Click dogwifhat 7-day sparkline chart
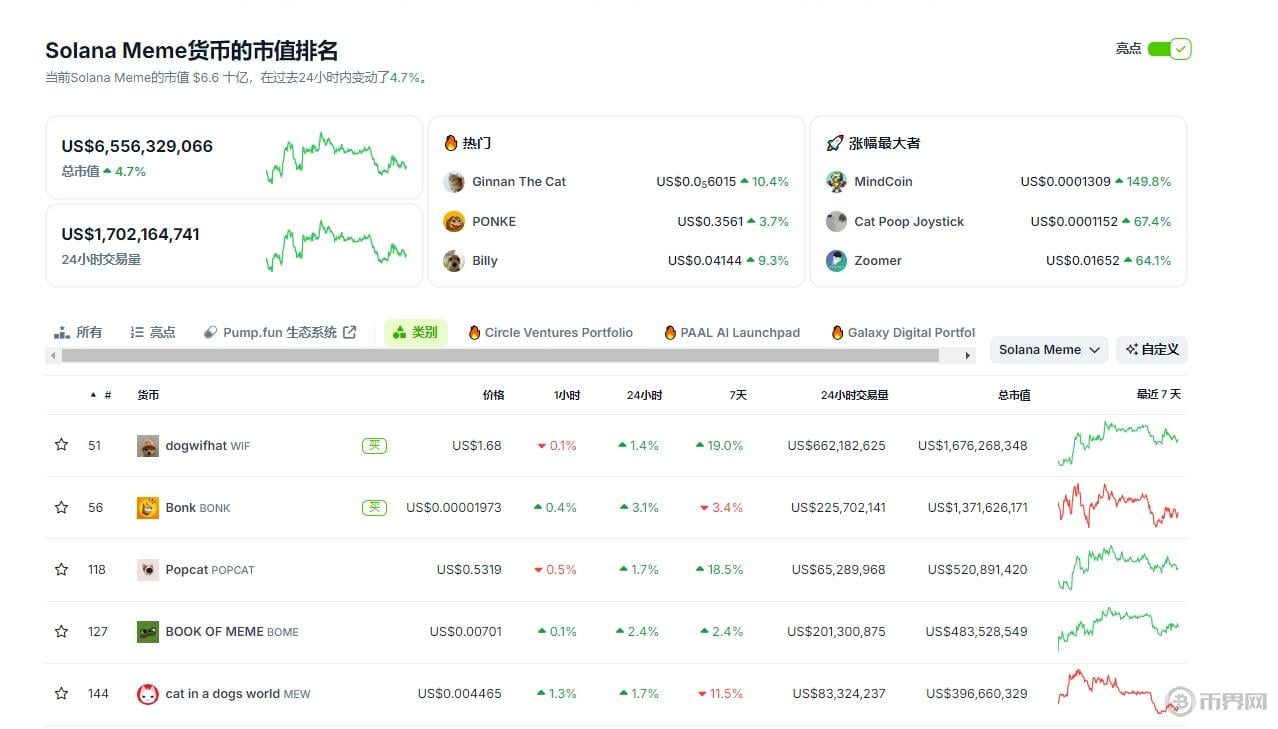Screen dimensions: 1278x729 tap(1118, 443)
